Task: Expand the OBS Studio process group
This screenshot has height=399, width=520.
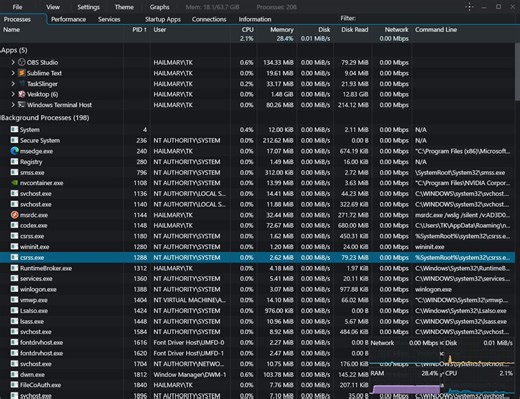Action: [13, 62]
